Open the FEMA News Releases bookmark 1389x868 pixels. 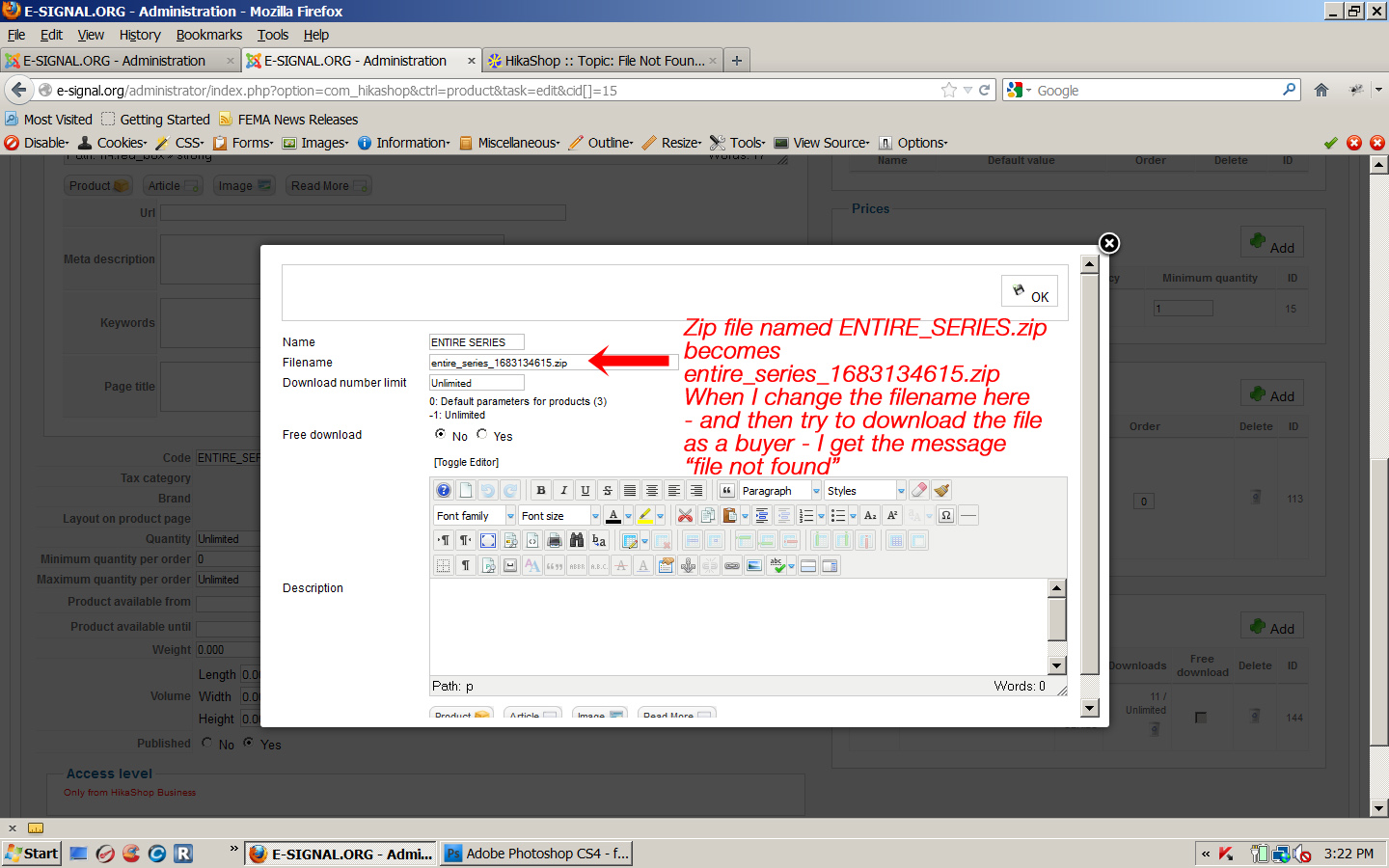(288, 120)
